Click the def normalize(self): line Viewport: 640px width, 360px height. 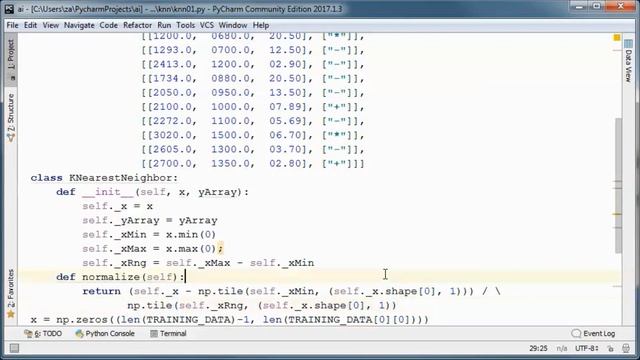[121, 277]
